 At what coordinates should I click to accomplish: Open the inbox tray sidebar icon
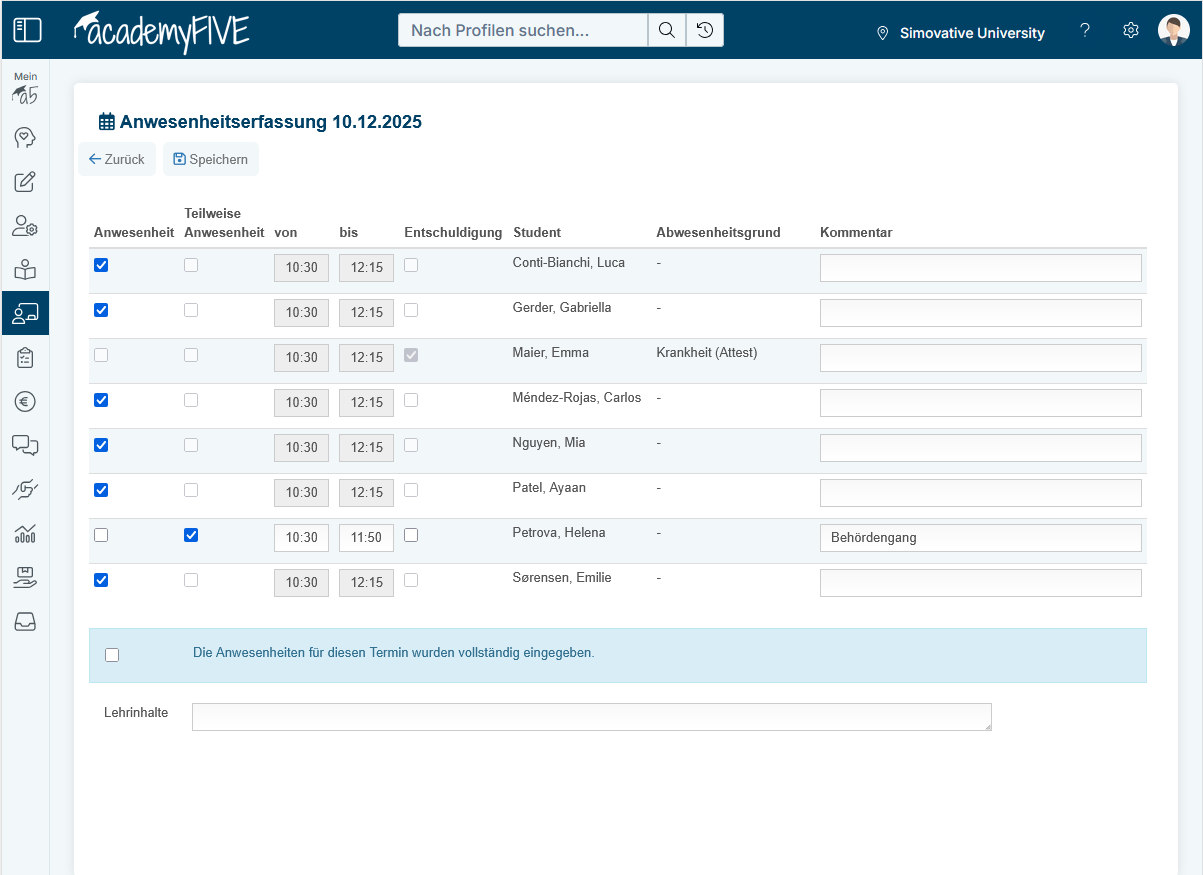click(25, 622)
